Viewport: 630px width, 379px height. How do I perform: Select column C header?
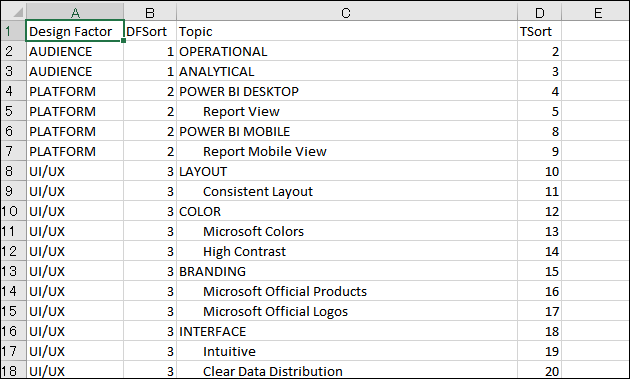346,12
